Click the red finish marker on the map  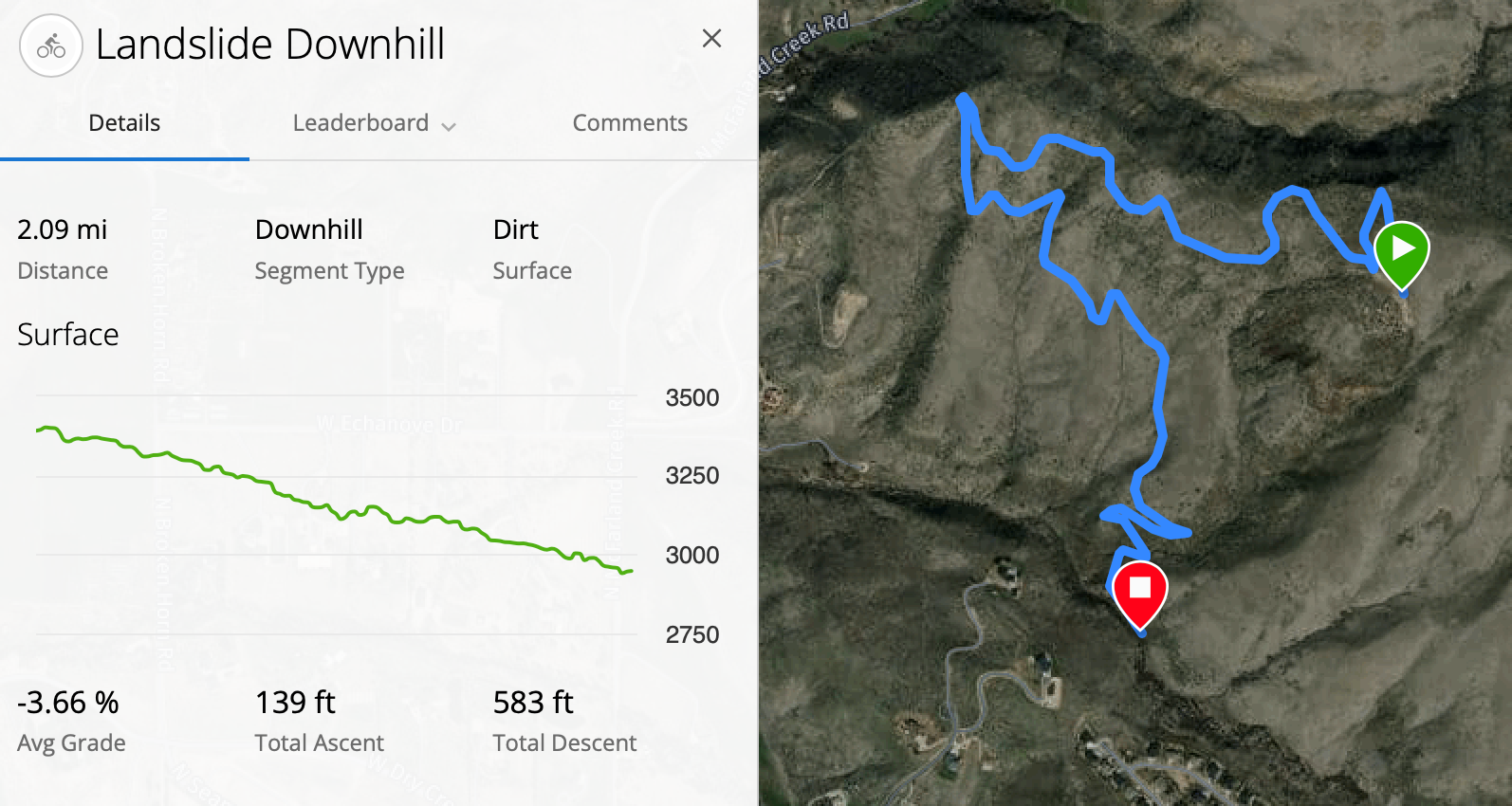pyautogui.click(x=1139, y=595)
